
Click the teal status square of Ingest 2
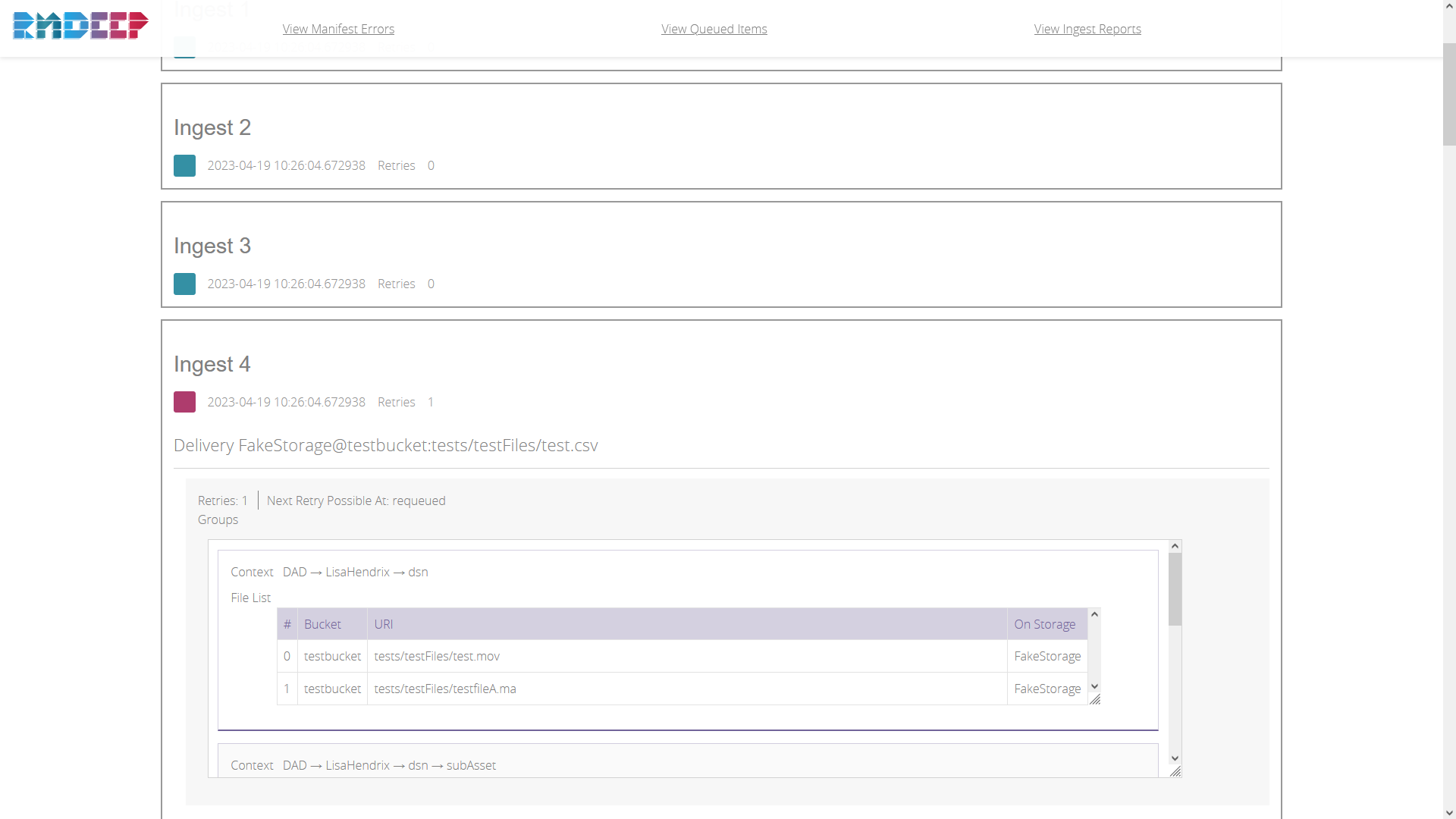[x=184, y=165]
